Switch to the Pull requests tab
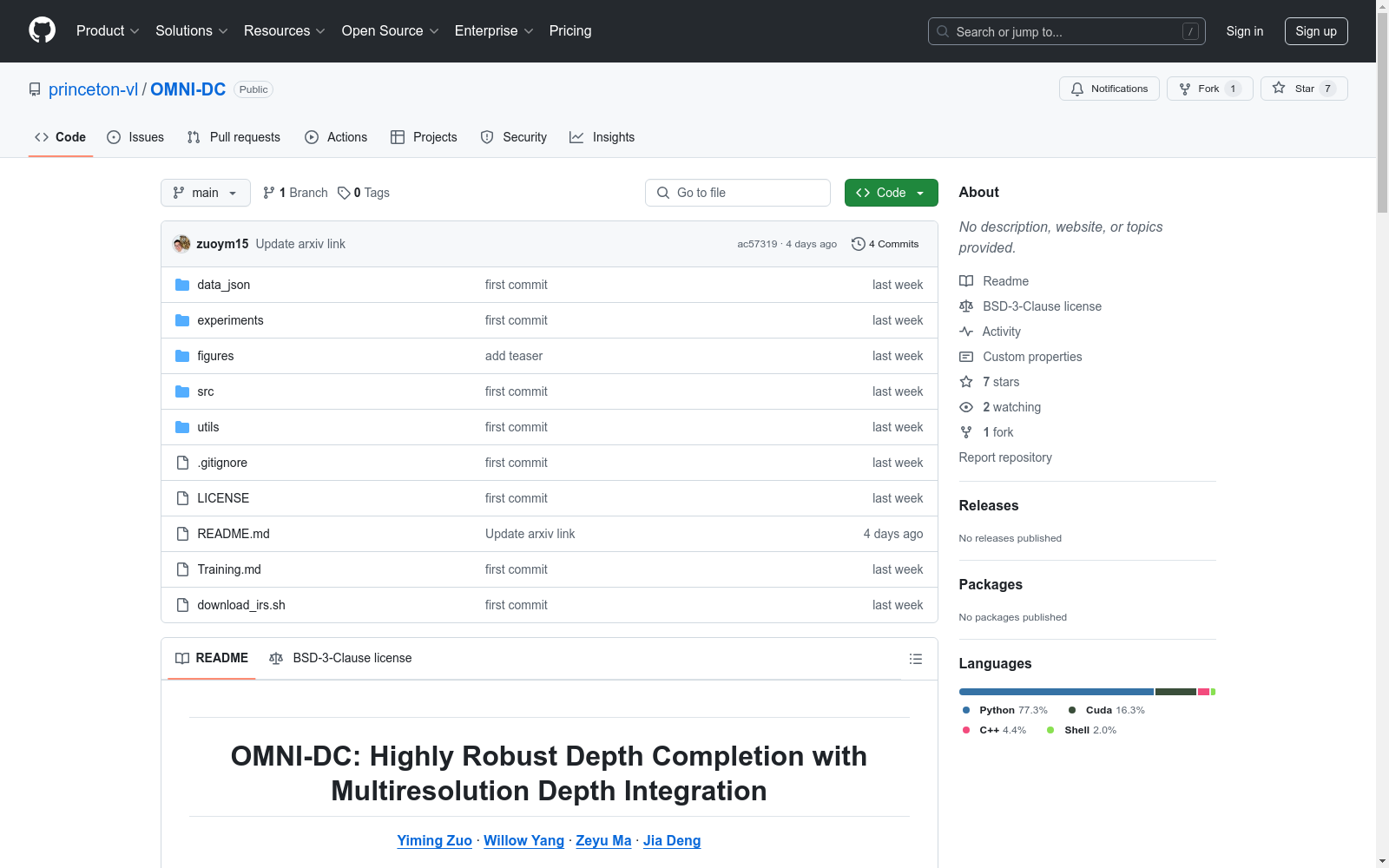 pyautogui.click(x=234, y=137)
